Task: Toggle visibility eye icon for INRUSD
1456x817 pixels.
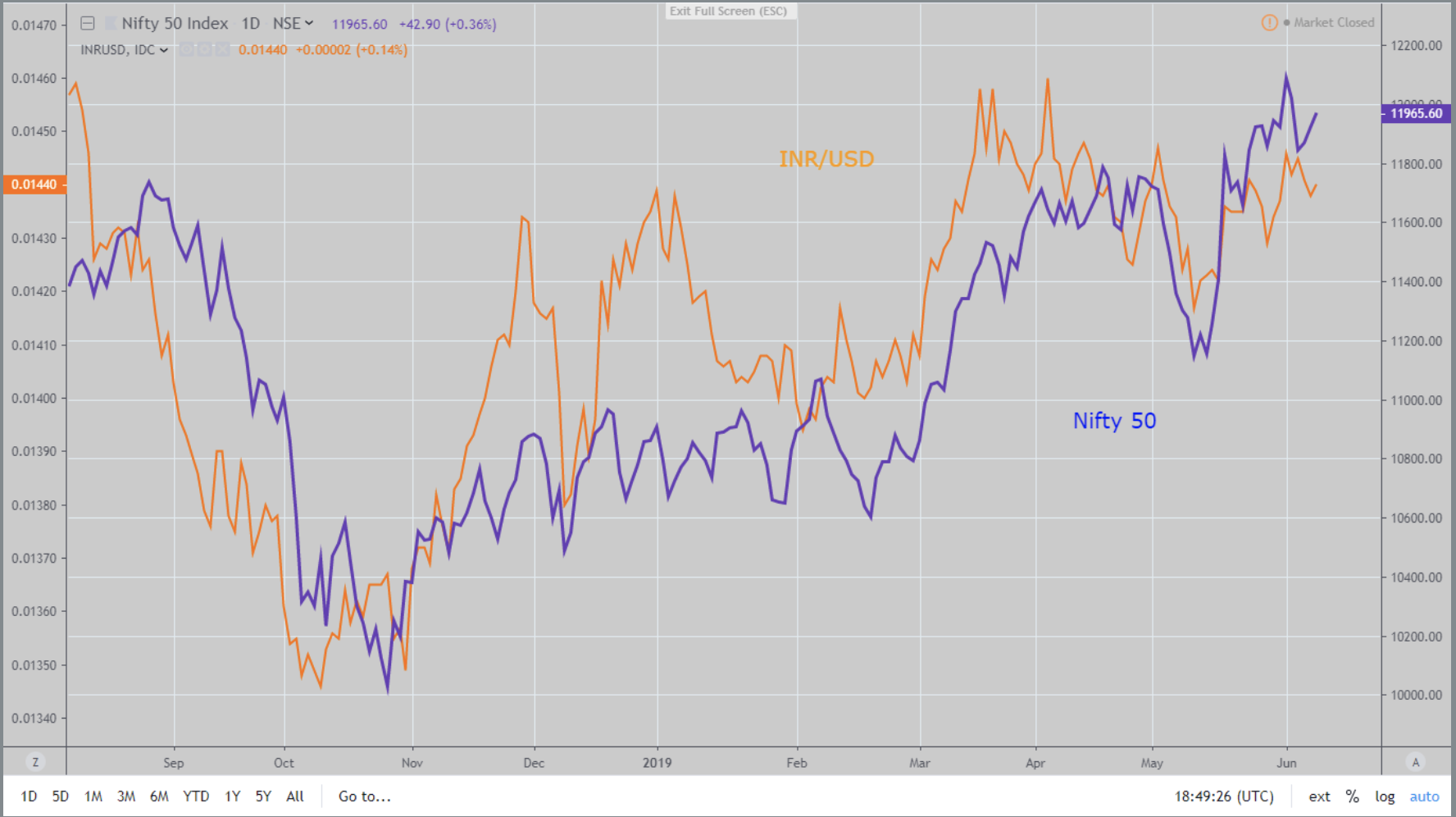Action: point(187,50)
